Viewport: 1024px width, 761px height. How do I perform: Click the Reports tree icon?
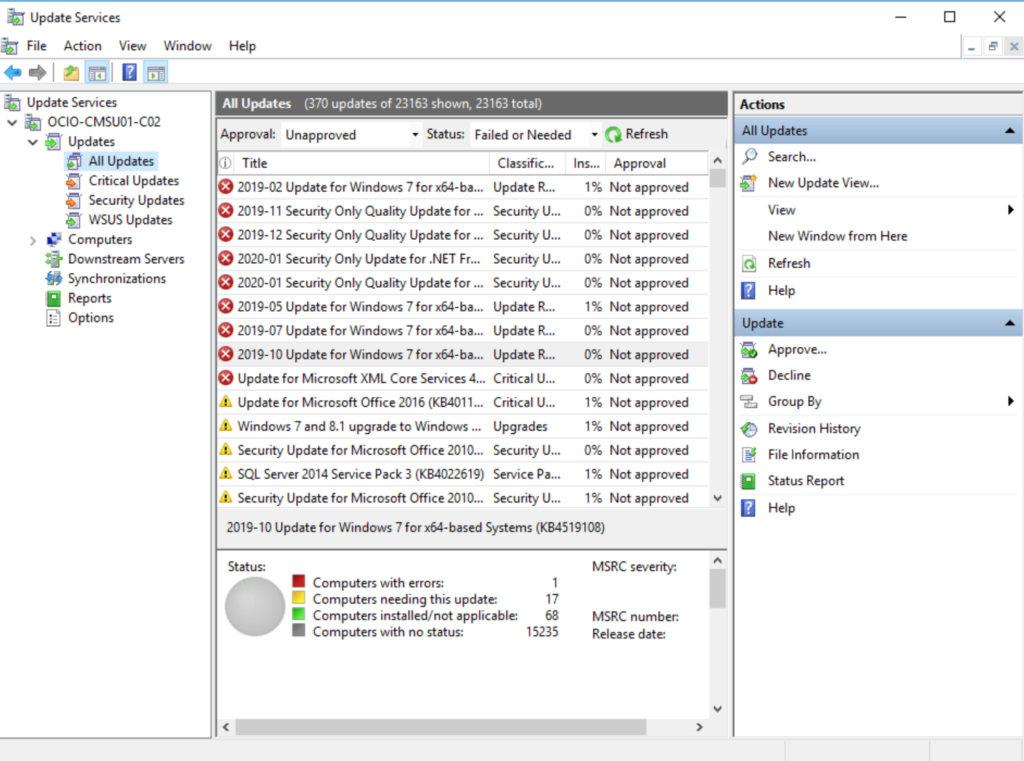coord(54,299)
